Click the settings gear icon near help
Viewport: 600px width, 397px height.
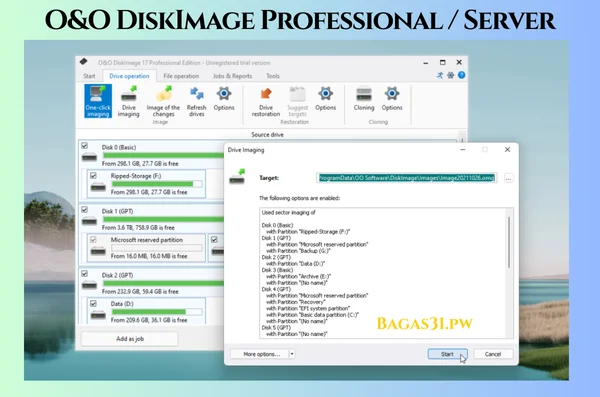click(451, 75)
